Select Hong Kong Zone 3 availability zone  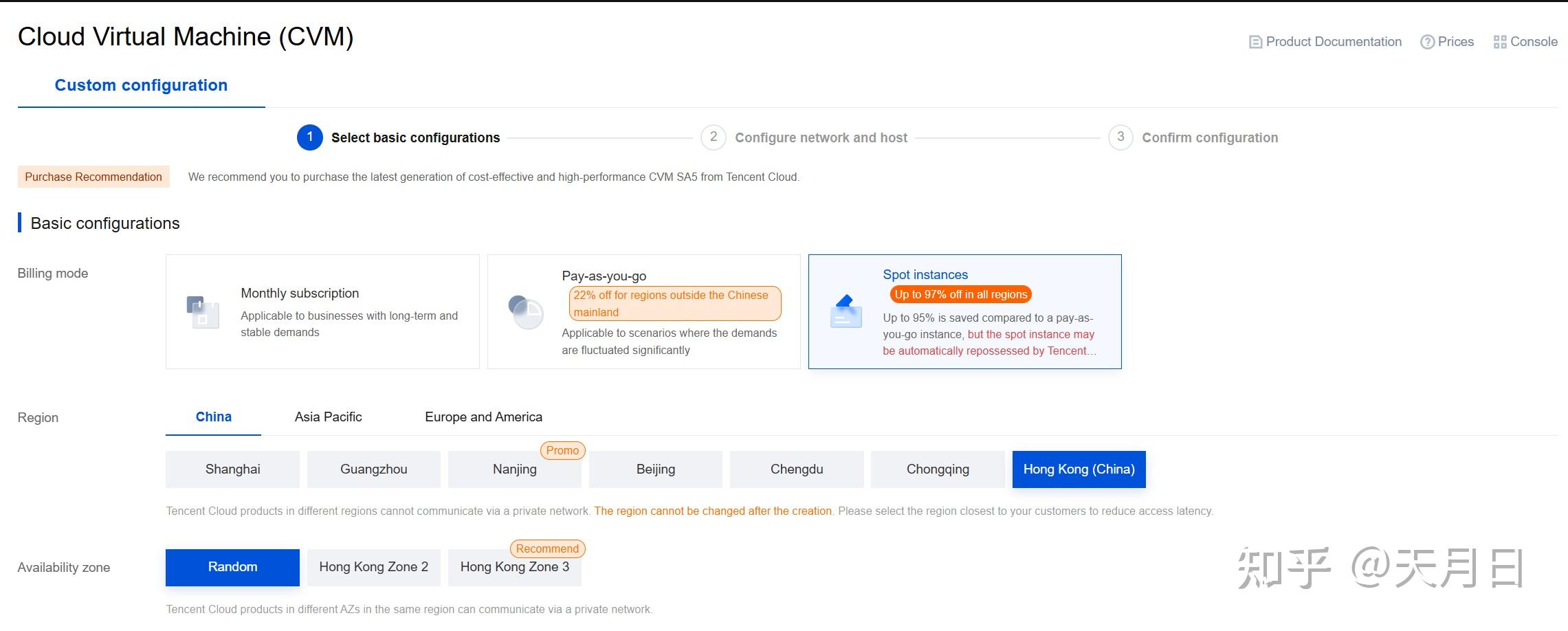(x=515, y=567)
